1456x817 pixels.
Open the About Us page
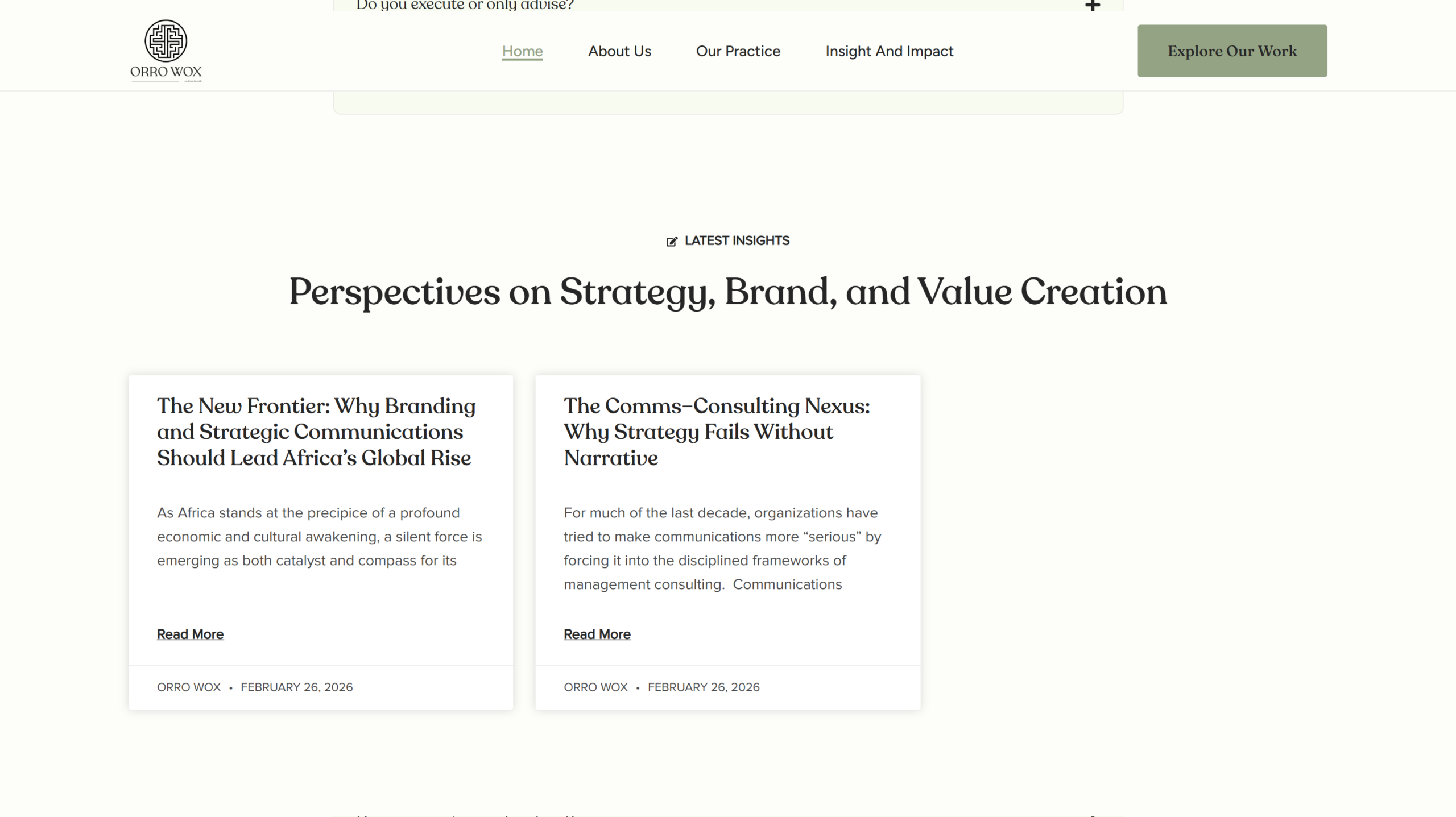coord(619,51)
